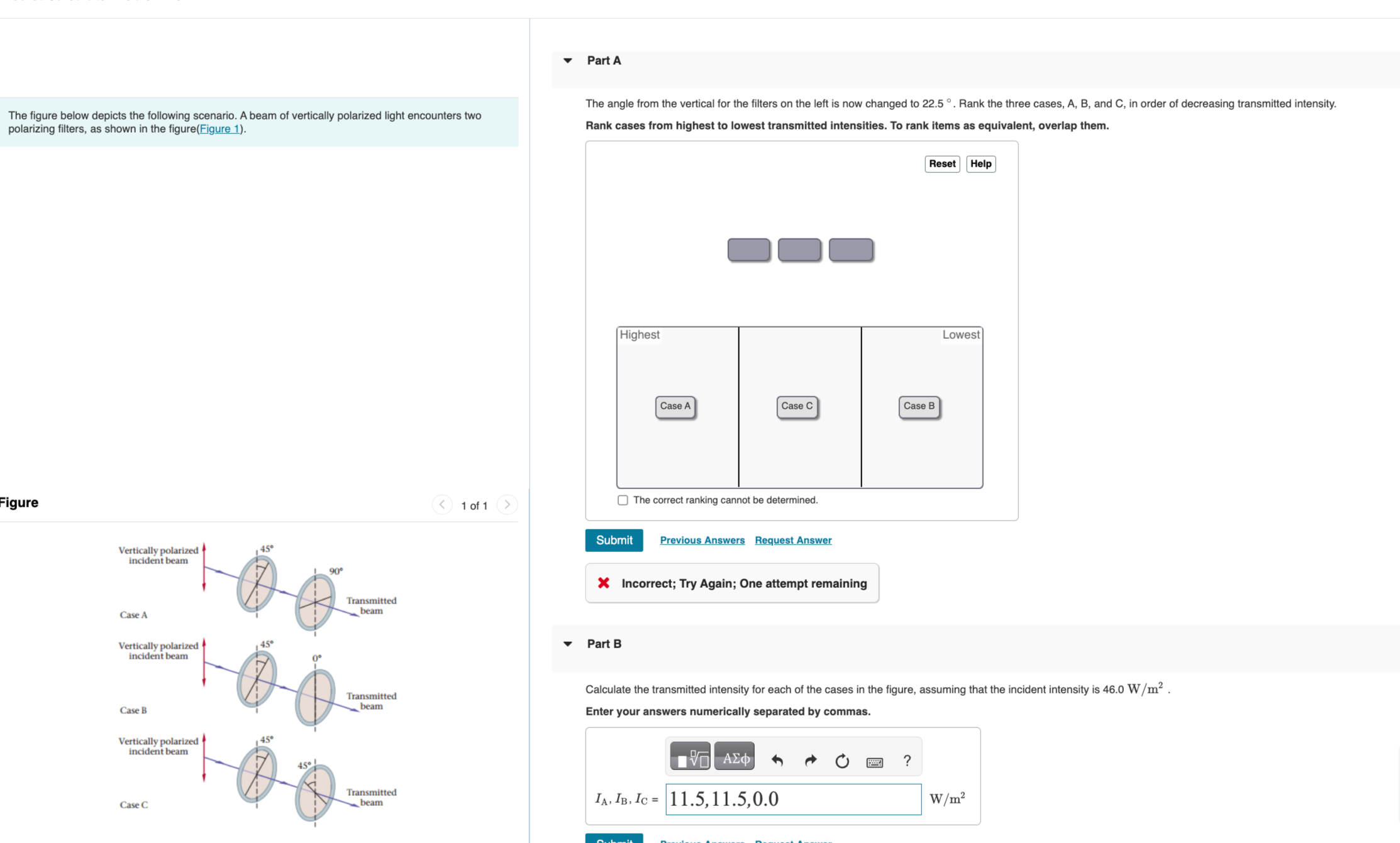Open the keyboard shortcuts icon
The width and height of the screenshot is (1400, 843).
(x=875, y=761)
